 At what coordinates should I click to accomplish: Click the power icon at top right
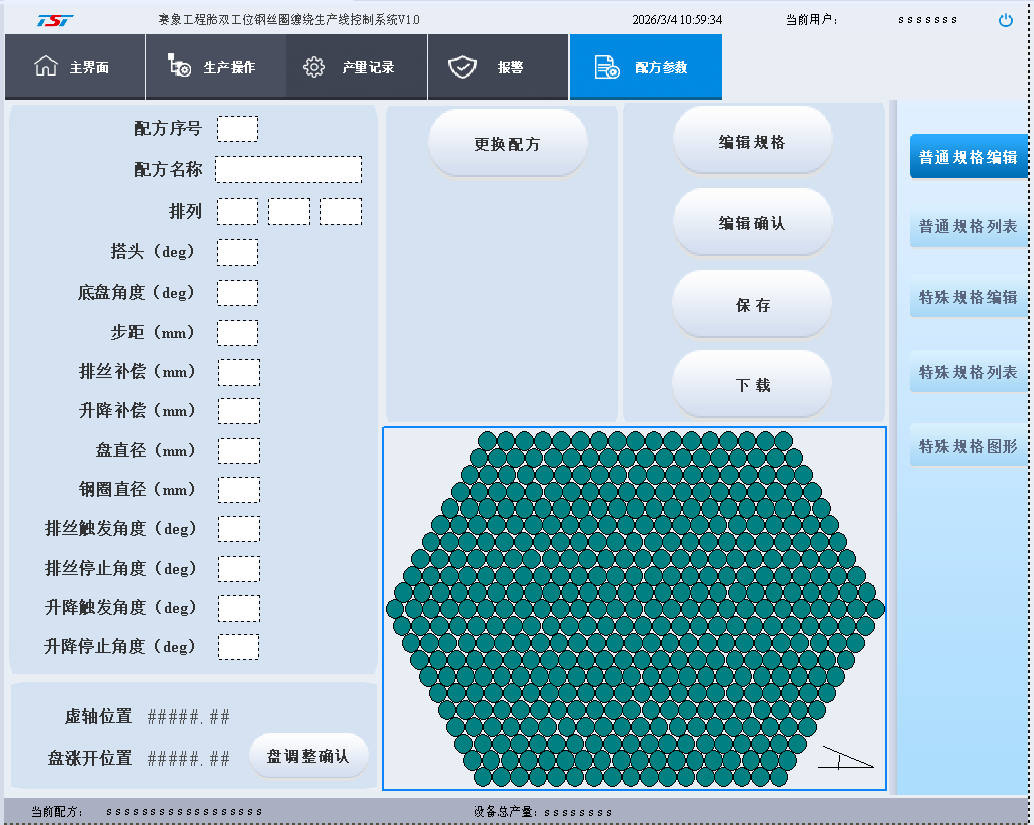(x=1006, y=20)
